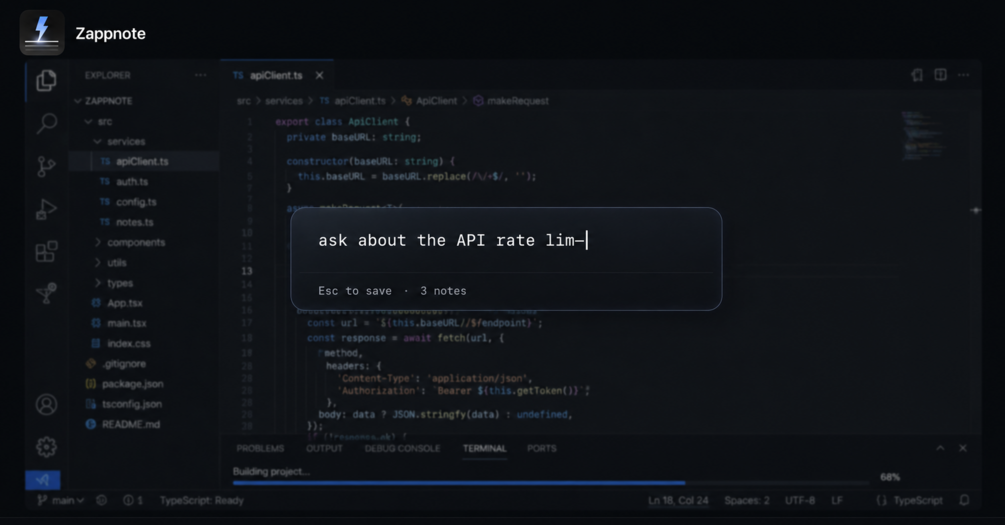Open the Accounts profile icon
The image size is (1005, 525).
pos(46,404)
